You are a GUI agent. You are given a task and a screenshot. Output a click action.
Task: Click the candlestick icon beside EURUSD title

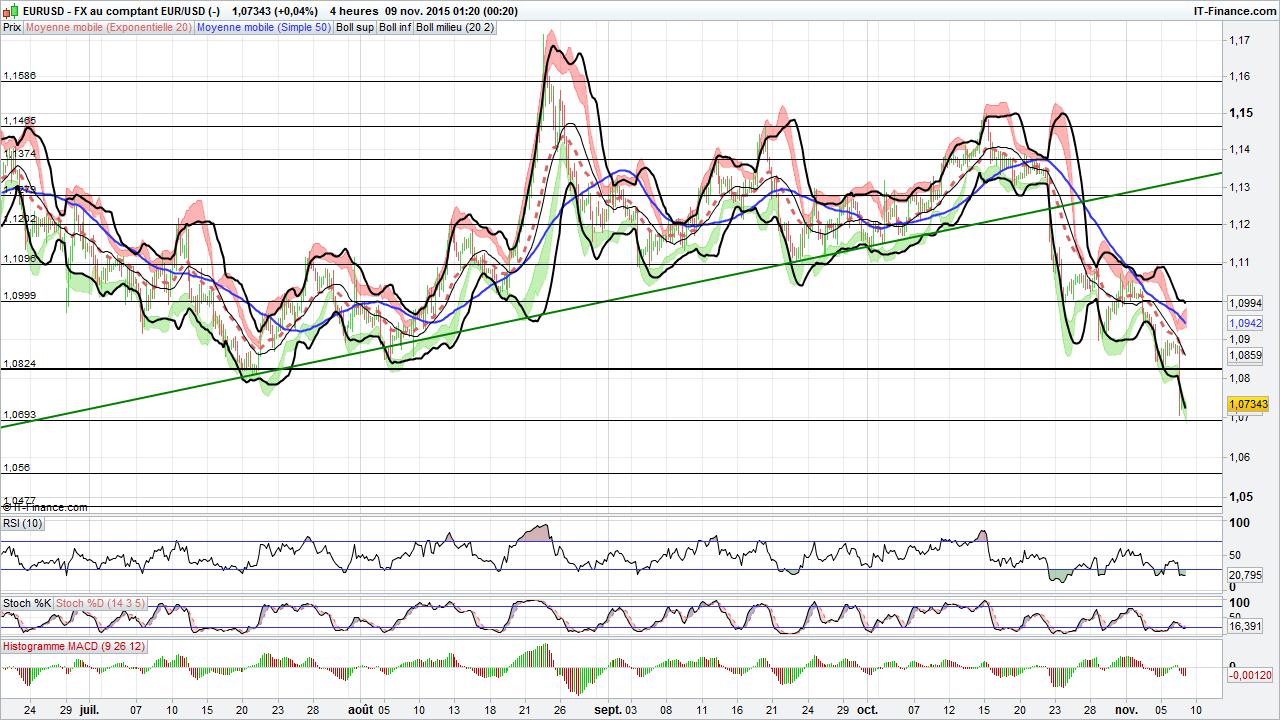coord(11,11)
